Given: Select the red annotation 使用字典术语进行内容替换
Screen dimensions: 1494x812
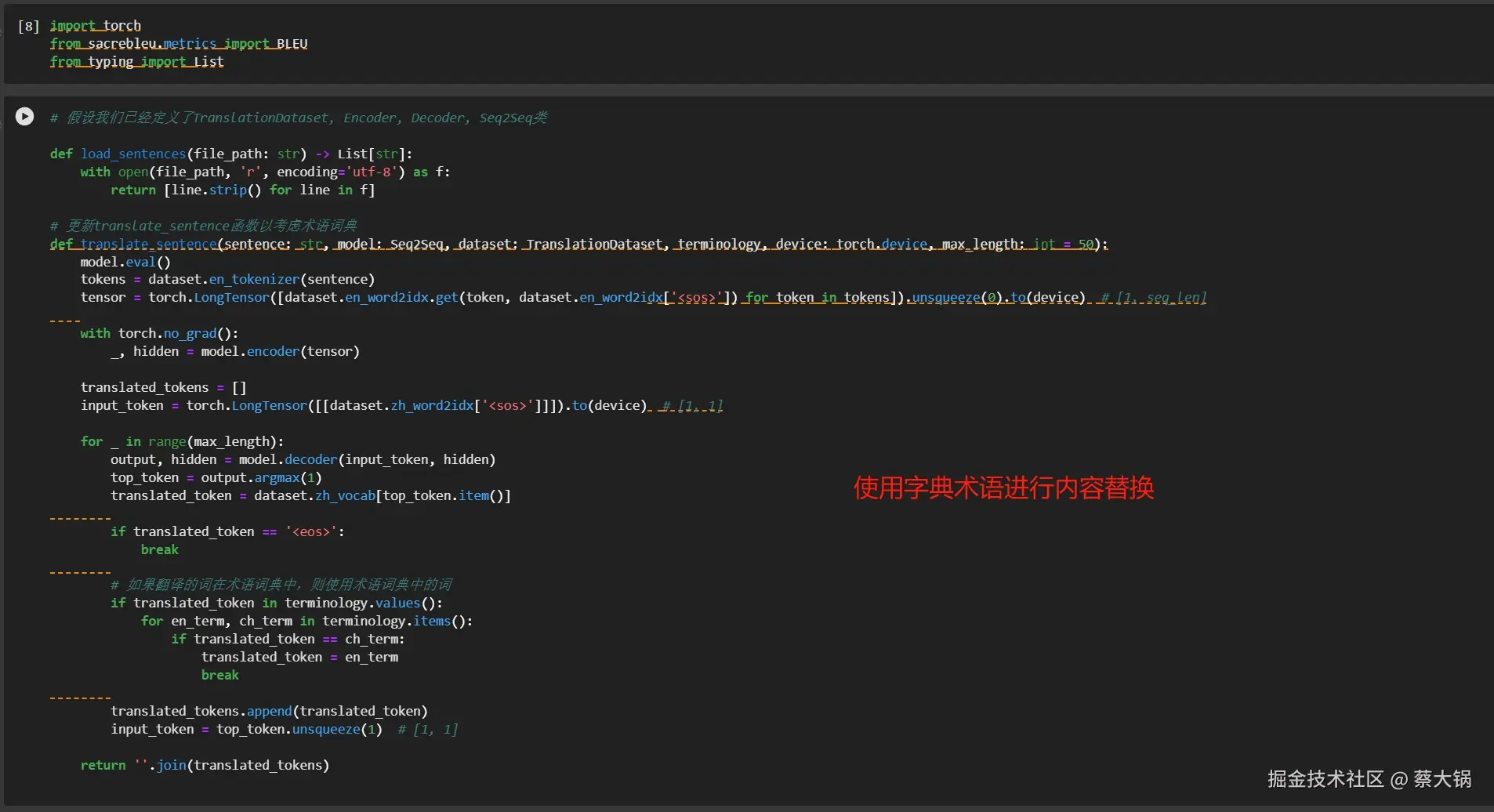Looking at the screenshot, I should coord(1003,488).
